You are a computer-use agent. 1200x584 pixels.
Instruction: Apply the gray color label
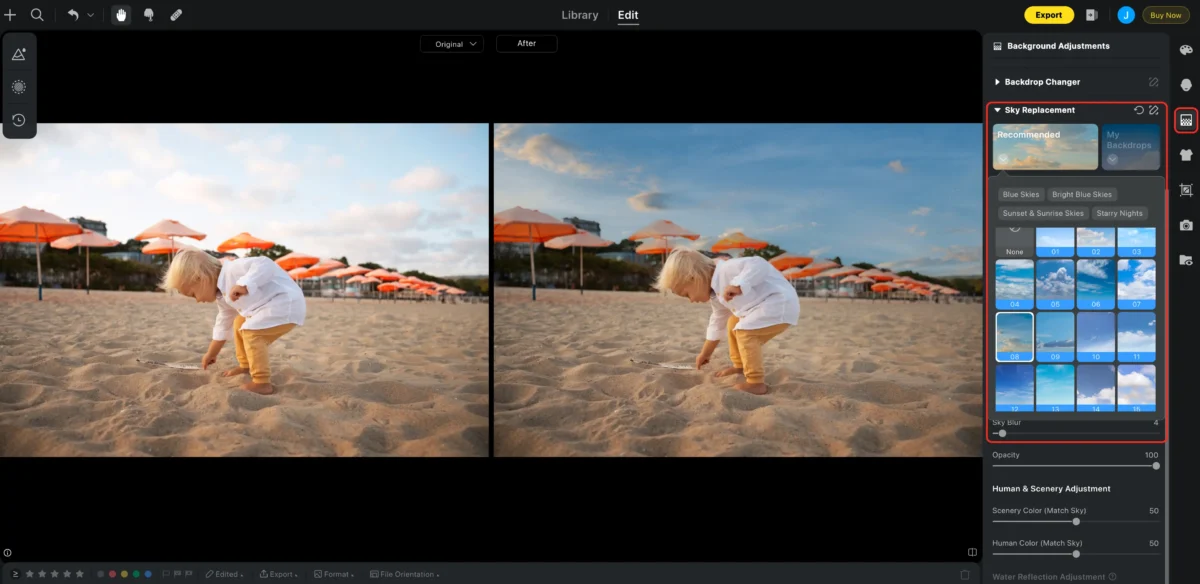pos(100,574)
